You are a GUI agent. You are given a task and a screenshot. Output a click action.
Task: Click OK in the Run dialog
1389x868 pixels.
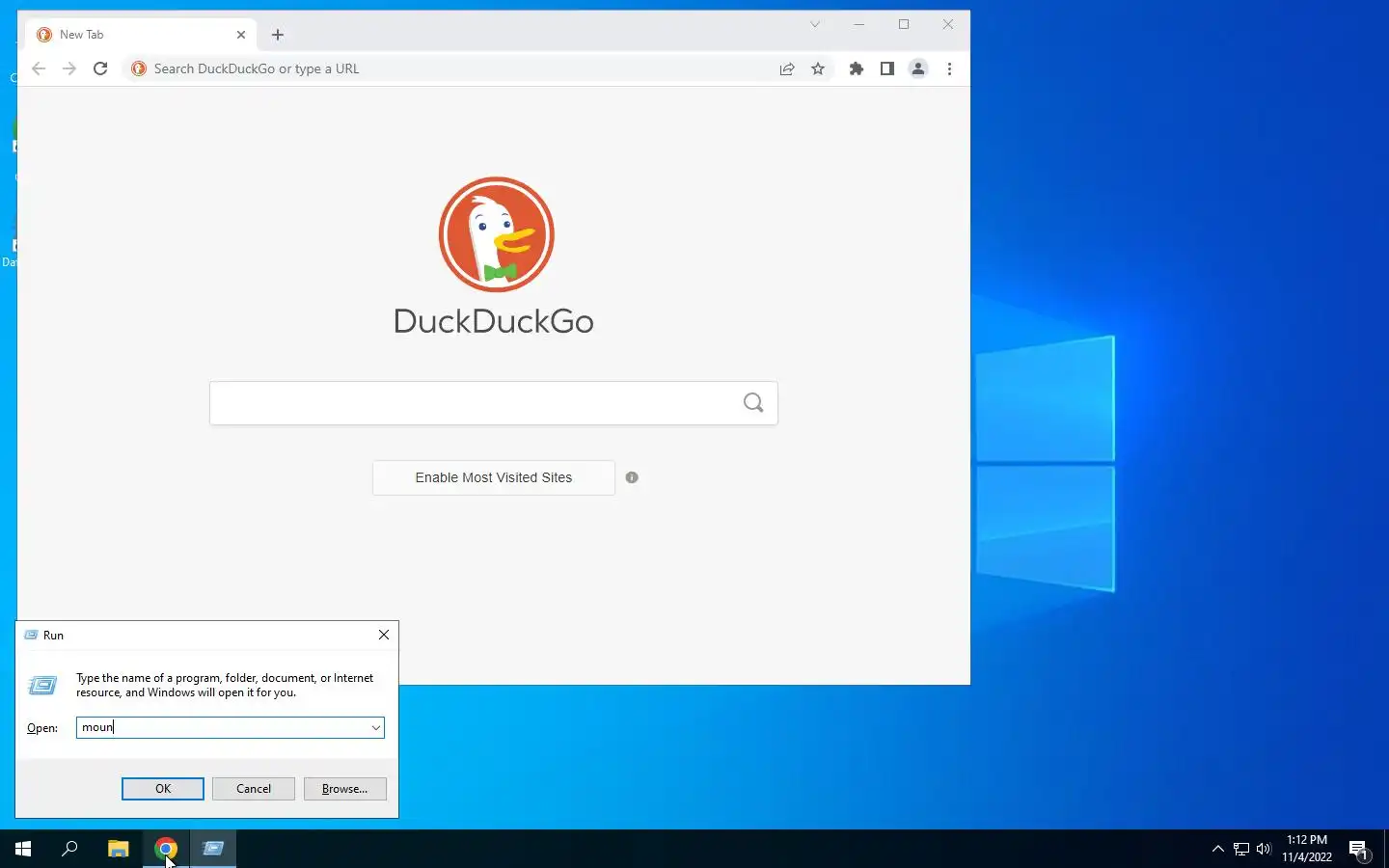tap(163, 789)
